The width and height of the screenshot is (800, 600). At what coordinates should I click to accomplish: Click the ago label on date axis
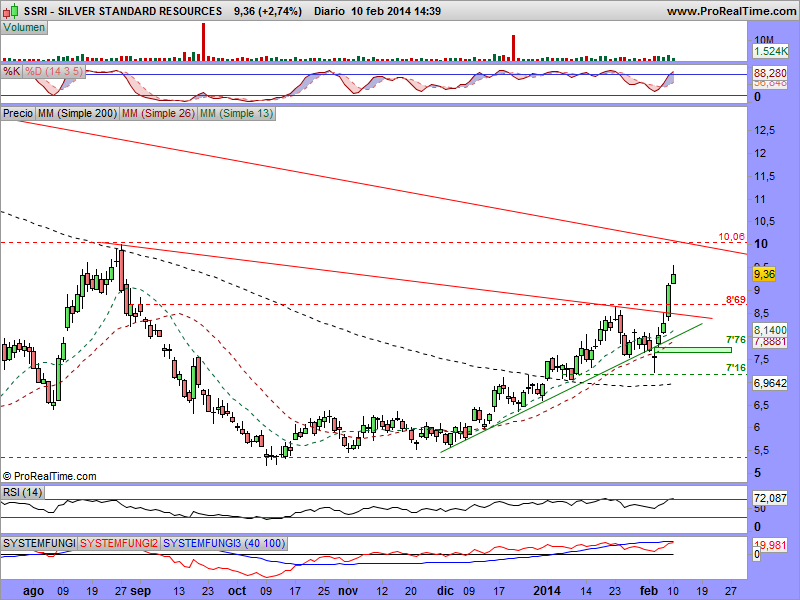(34, 591)
